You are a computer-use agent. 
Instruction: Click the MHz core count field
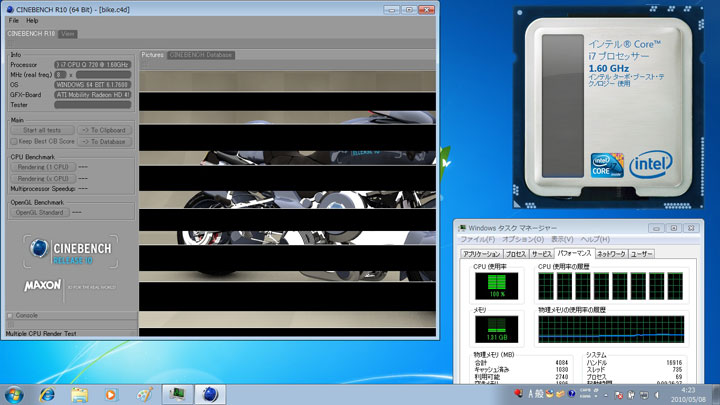click(x=60, y=75)
